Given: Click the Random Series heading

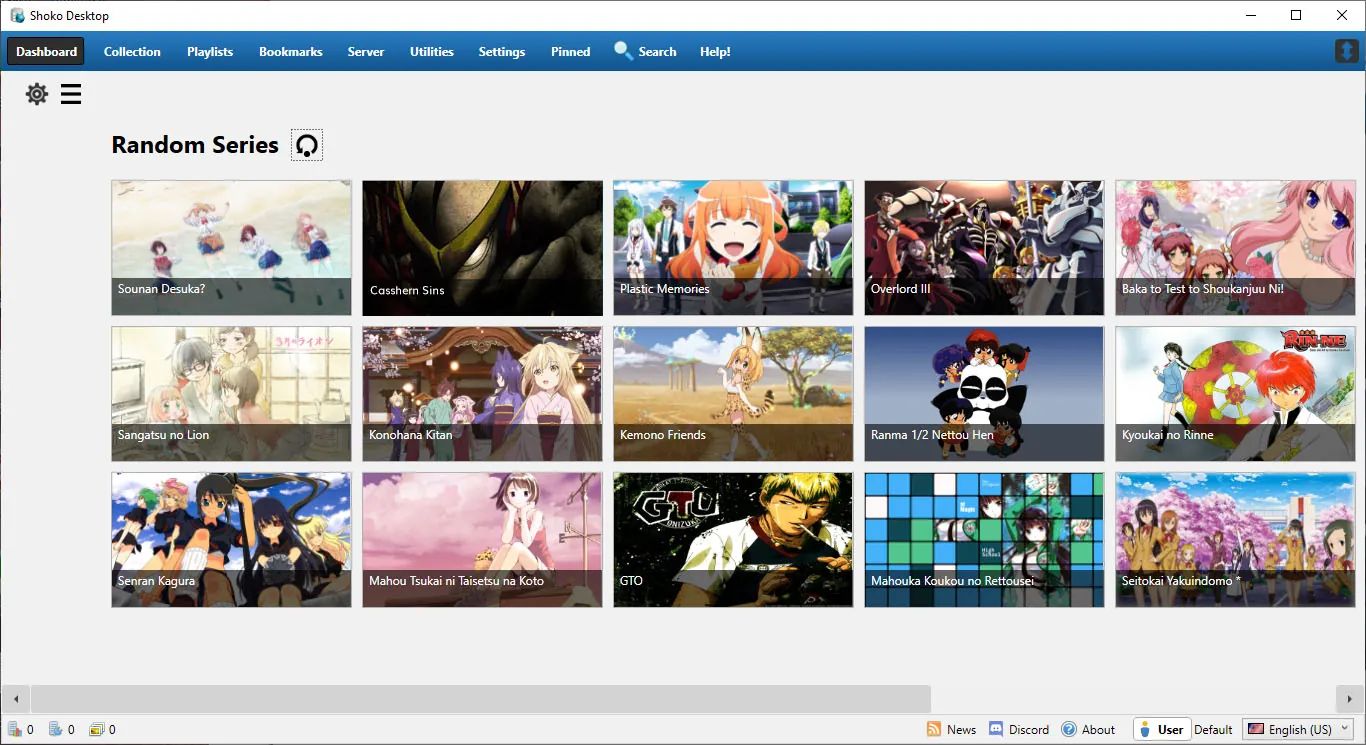Looking at the screenshot, I should 195,145.
